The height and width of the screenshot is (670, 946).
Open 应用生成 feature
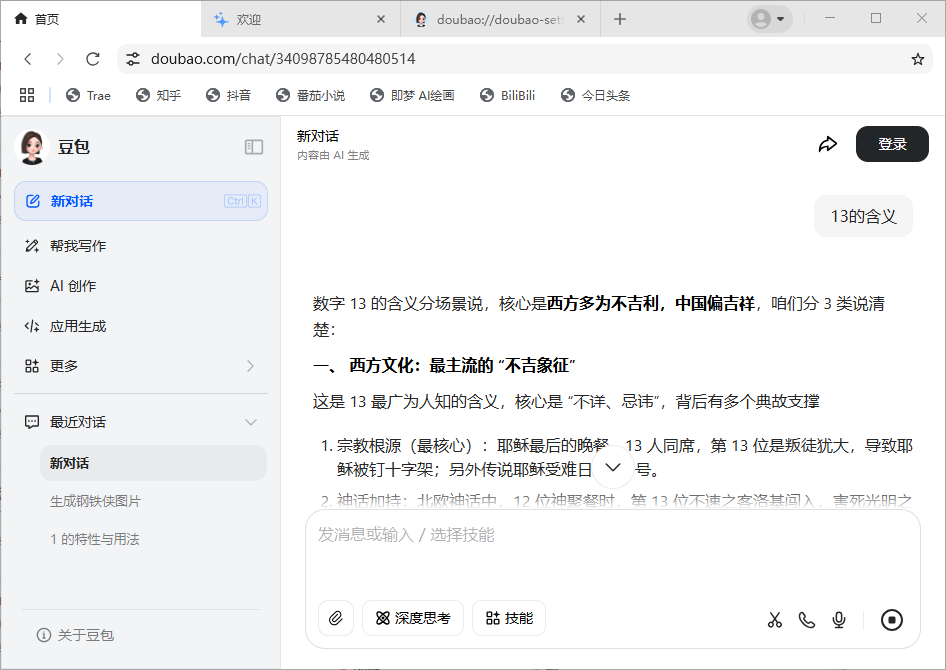(x=141, y=326)
